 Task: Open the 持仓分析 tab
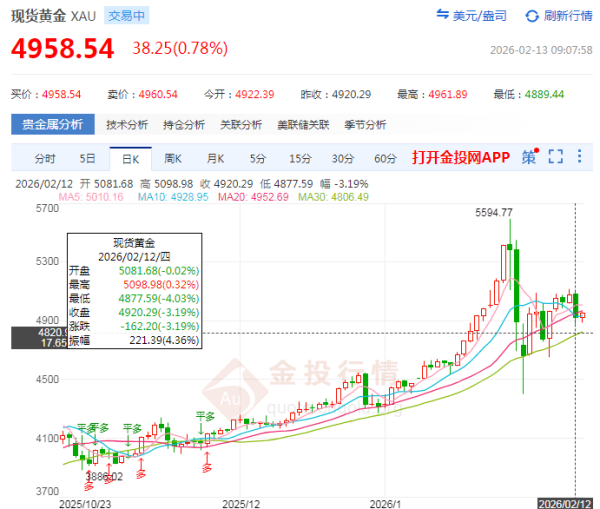pyautogui.click(x=184, y=125)
